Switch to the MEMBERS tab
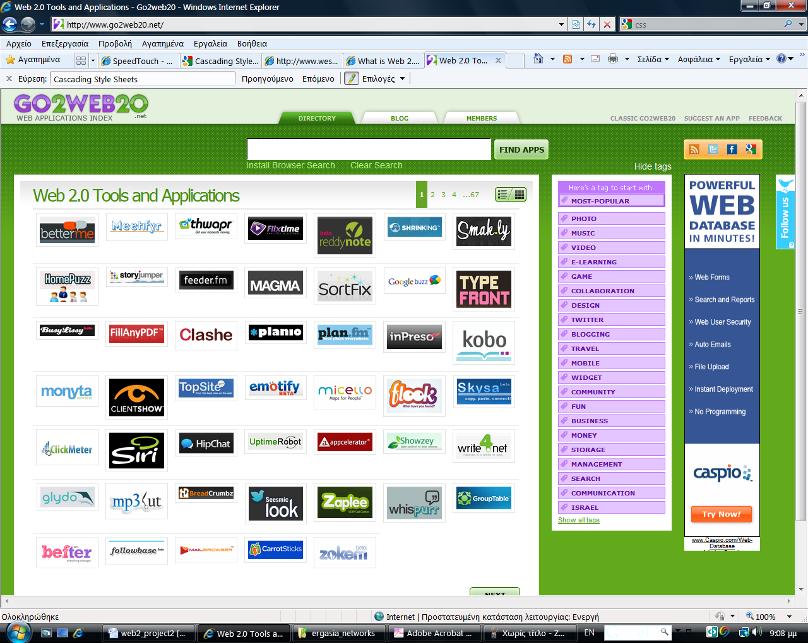Viewport: 808px width, 643px height. [482, 118]
